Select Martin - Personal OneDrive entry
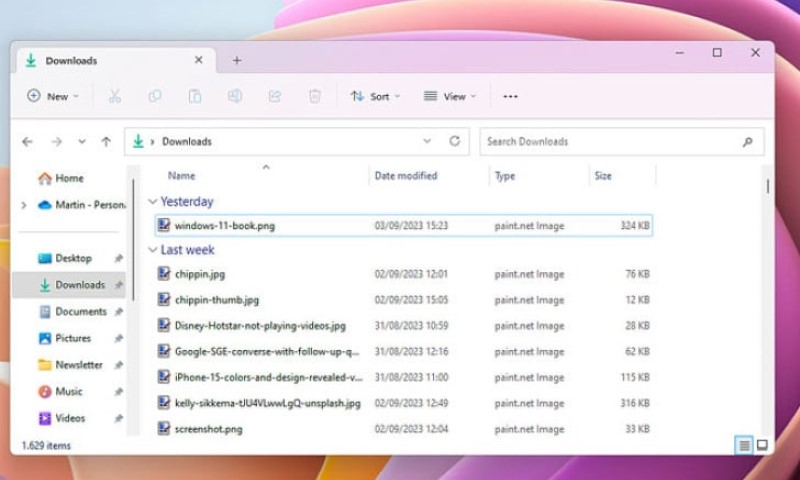The height and width of the screenshot is (480, 800). 82,205
